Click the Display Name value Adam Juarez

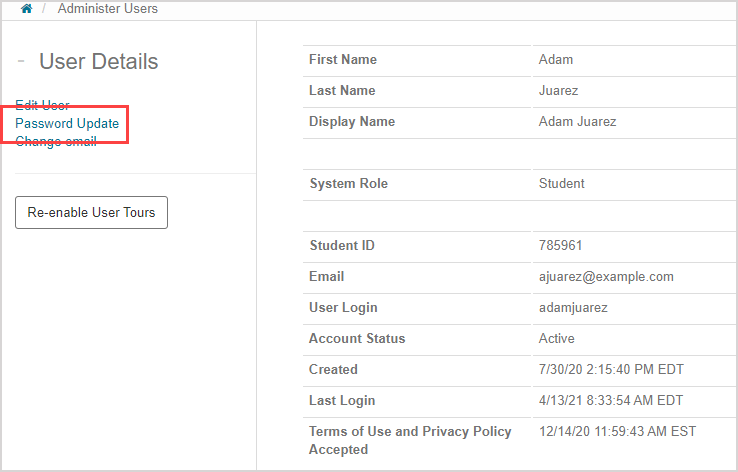[577, 122]
